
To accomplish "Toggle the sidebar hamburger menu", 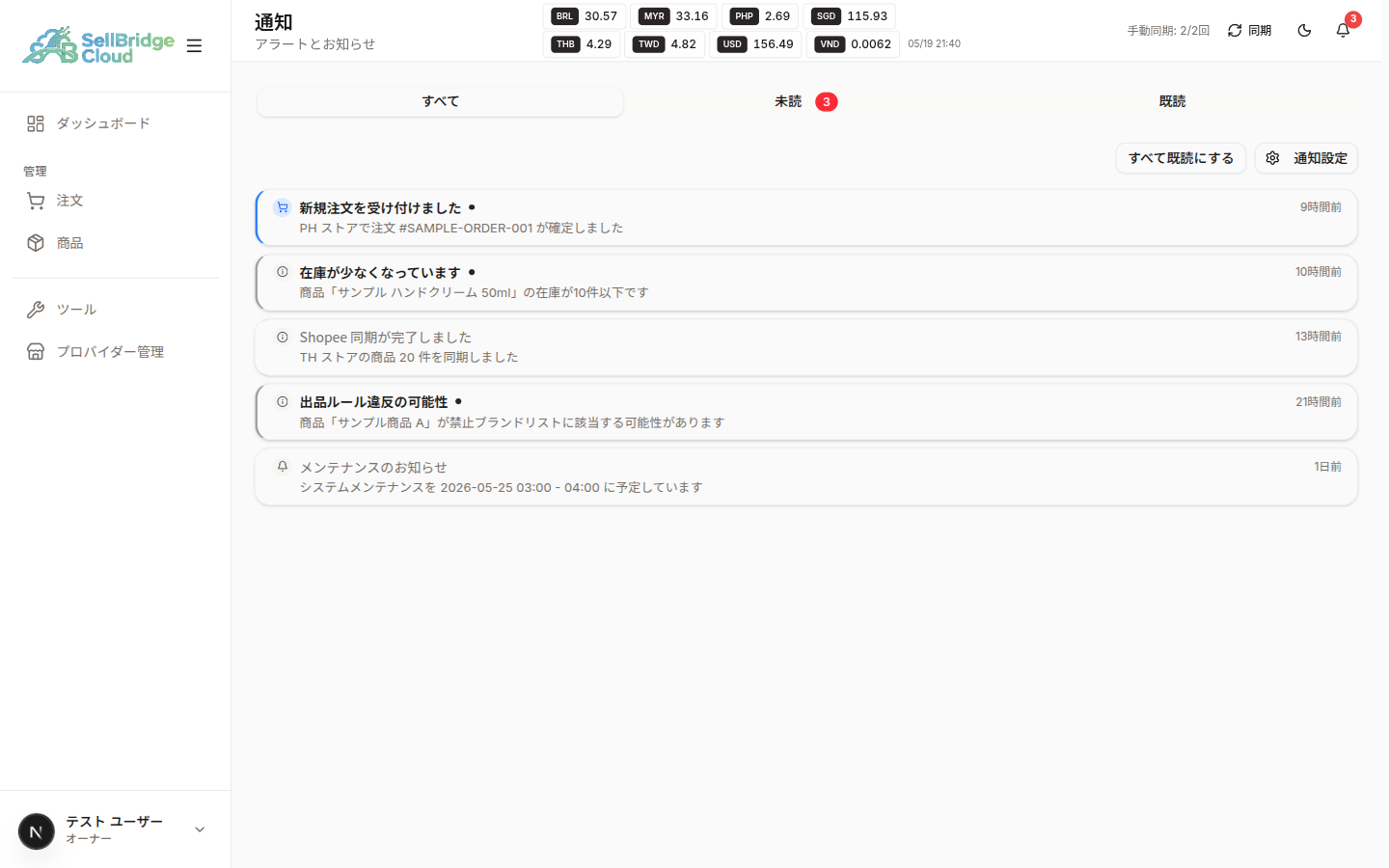I will 194,45.
